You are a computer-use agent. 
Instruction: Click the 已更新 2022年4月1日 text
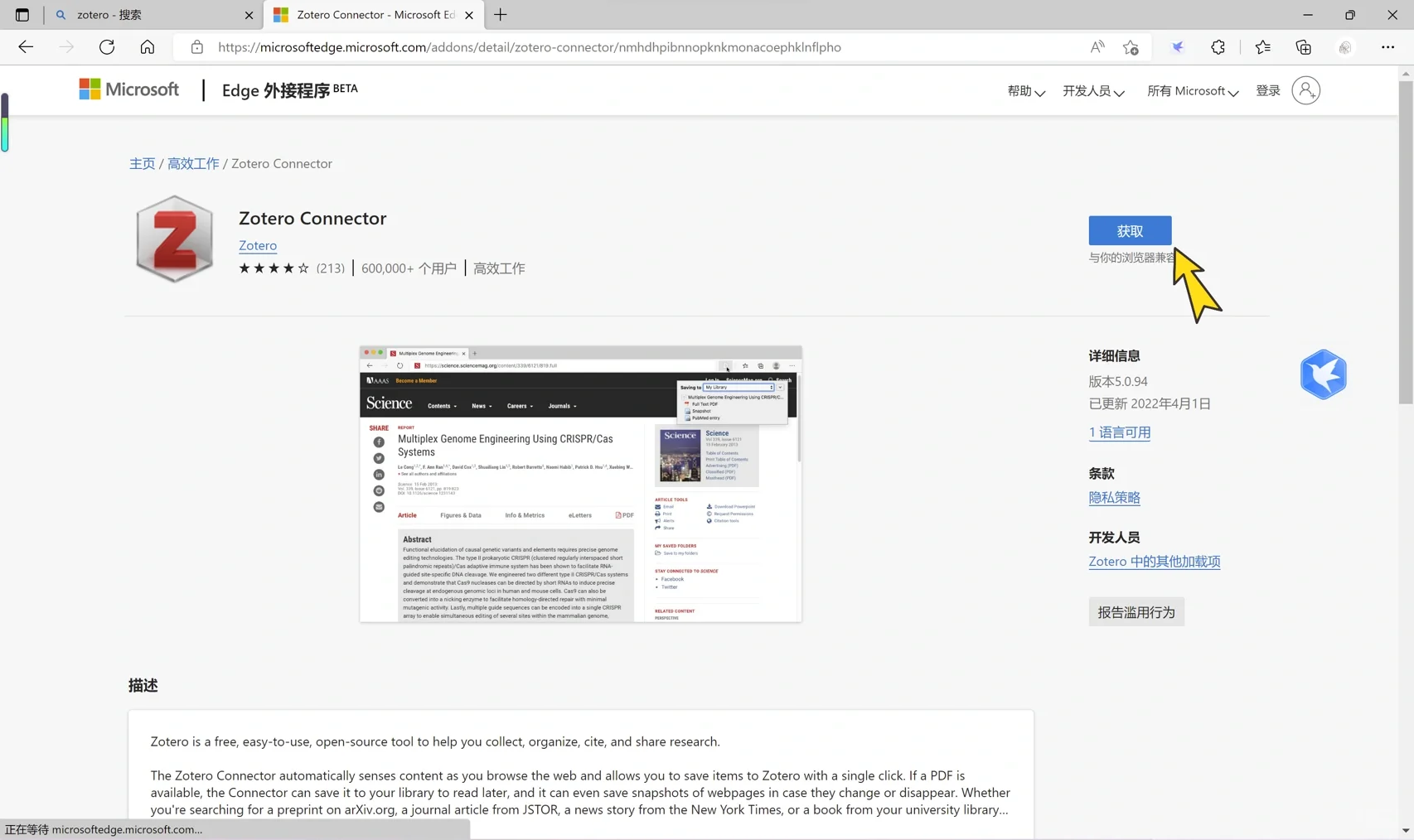tap(1150, 404)
